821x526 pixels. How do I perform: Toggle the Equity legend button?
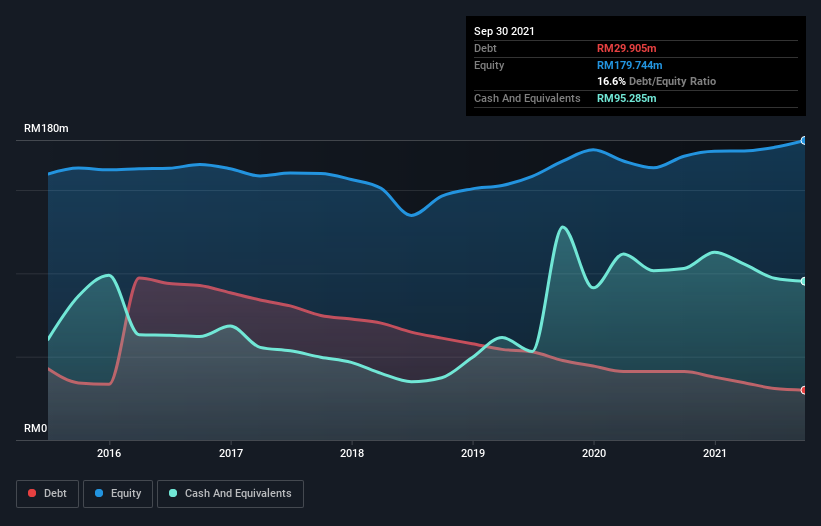[118, 494]
